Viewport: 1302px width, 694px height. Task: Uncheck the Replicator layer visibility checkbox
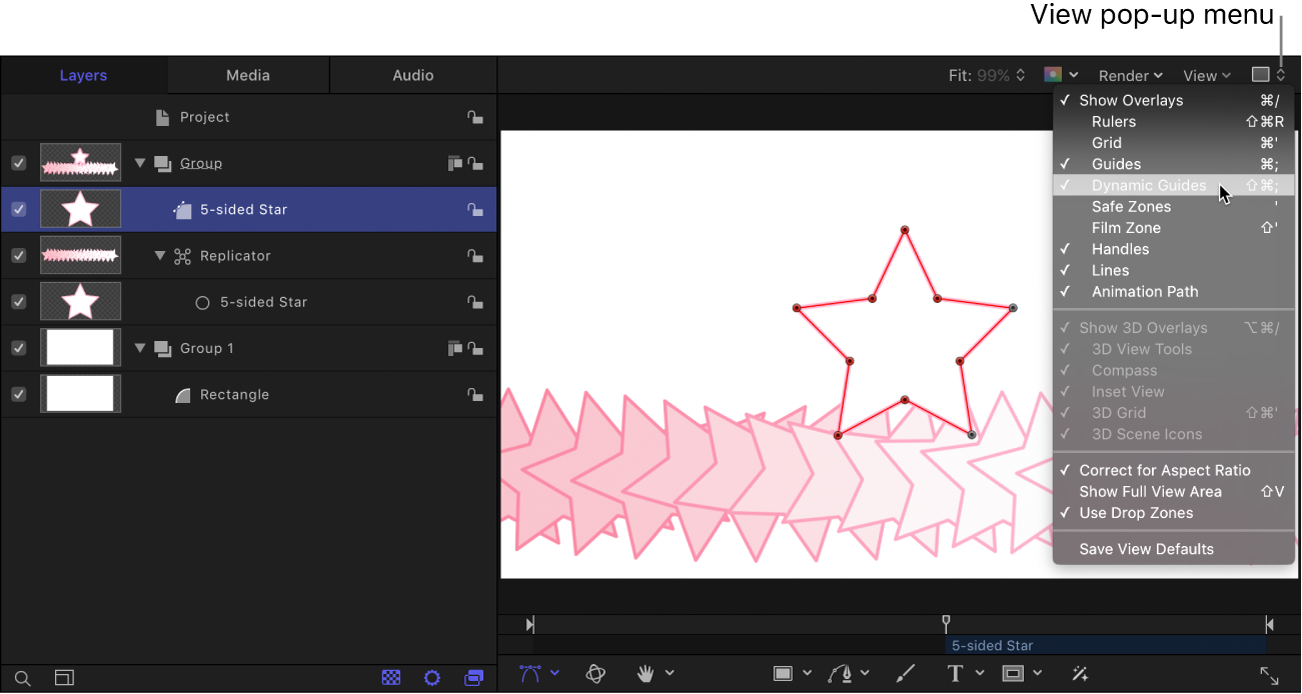[18, 255]
